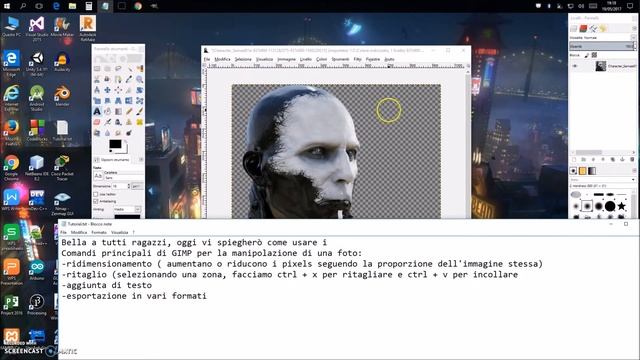Select the Scale tool
Viewport: 640px width, 360px height.
click(x=97, y=101)
